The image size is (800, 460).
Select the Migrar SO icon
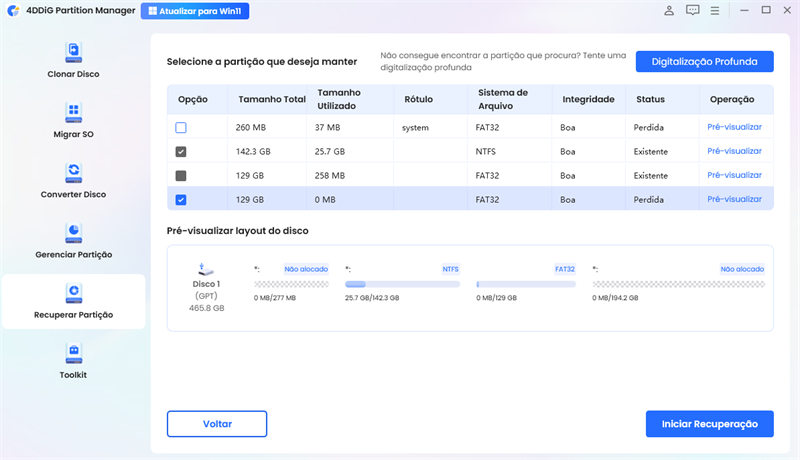[x=73, y=111]
